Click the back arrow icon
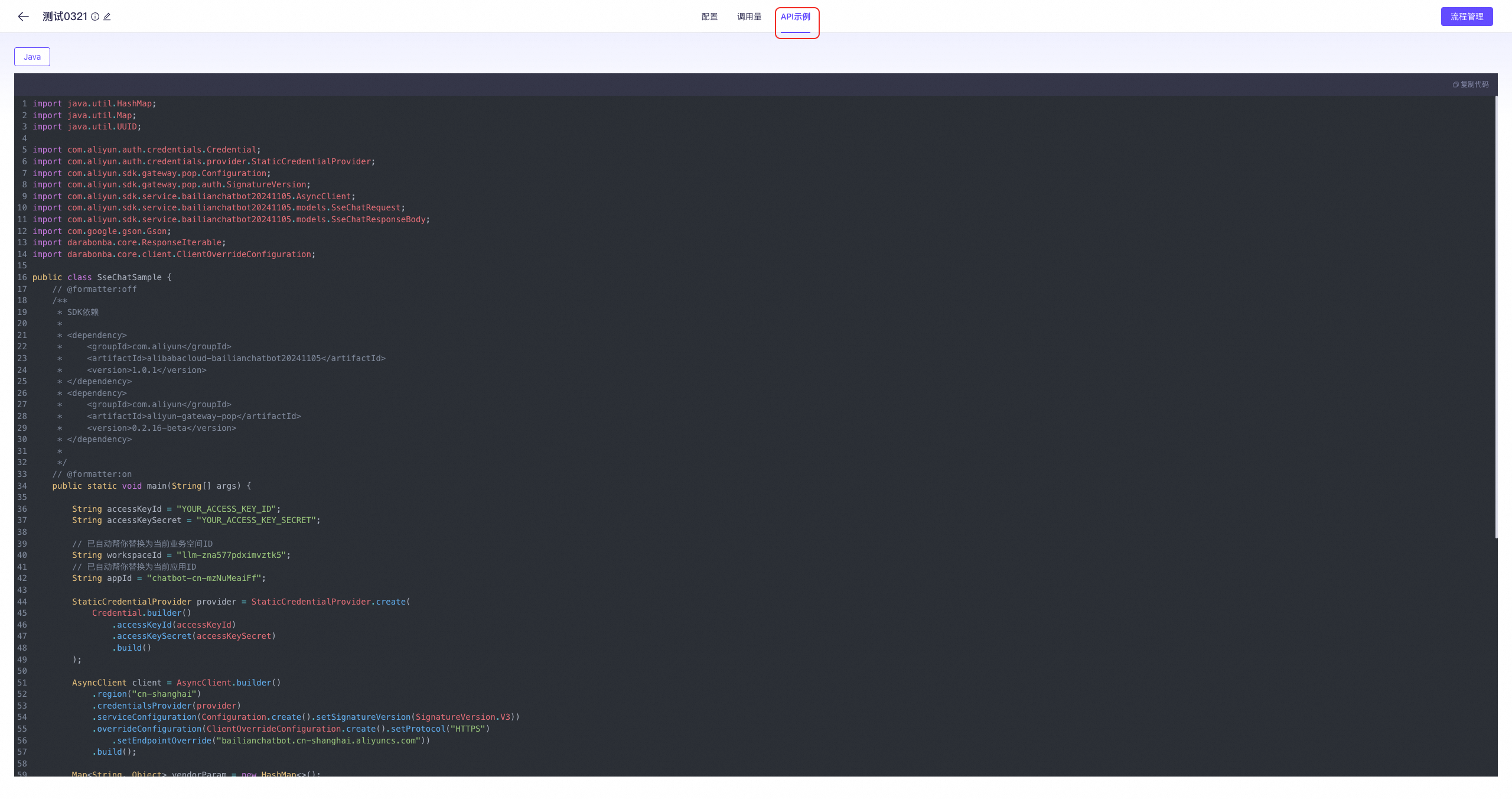Viewport: 1512px width, 799px height. [24, 17]
